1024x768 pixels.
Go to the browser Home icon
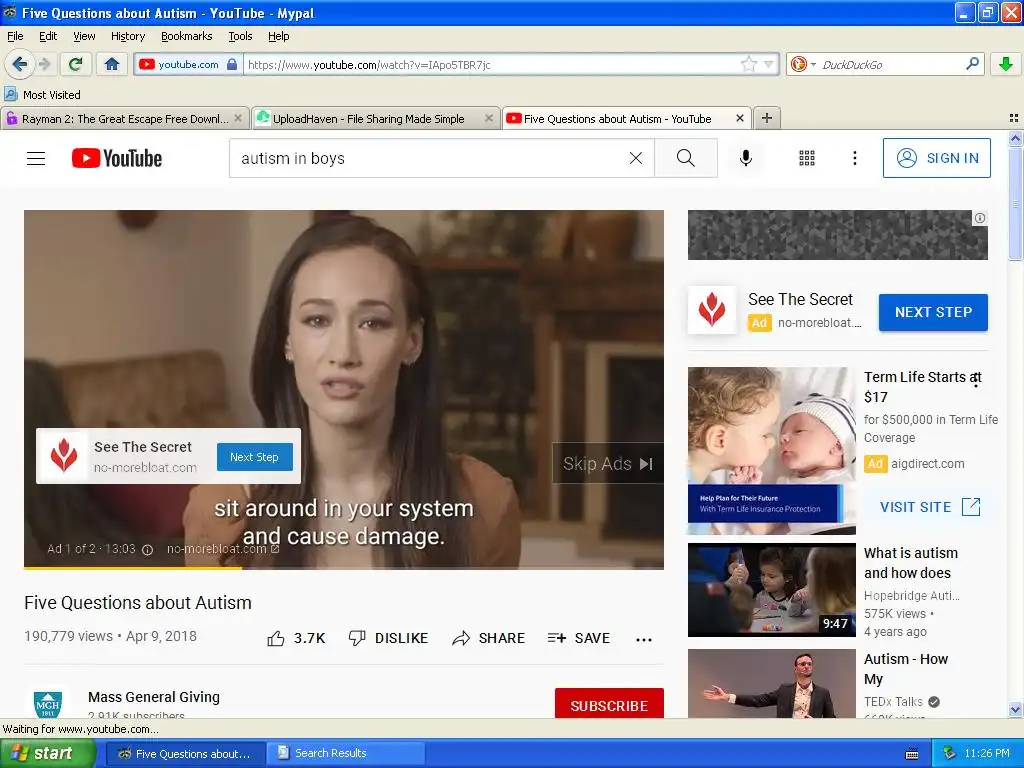[112, 64]
